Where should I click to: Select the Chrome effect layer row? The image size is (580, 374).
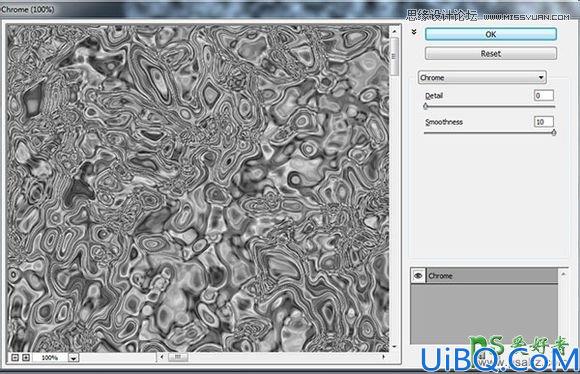(492, 276)
